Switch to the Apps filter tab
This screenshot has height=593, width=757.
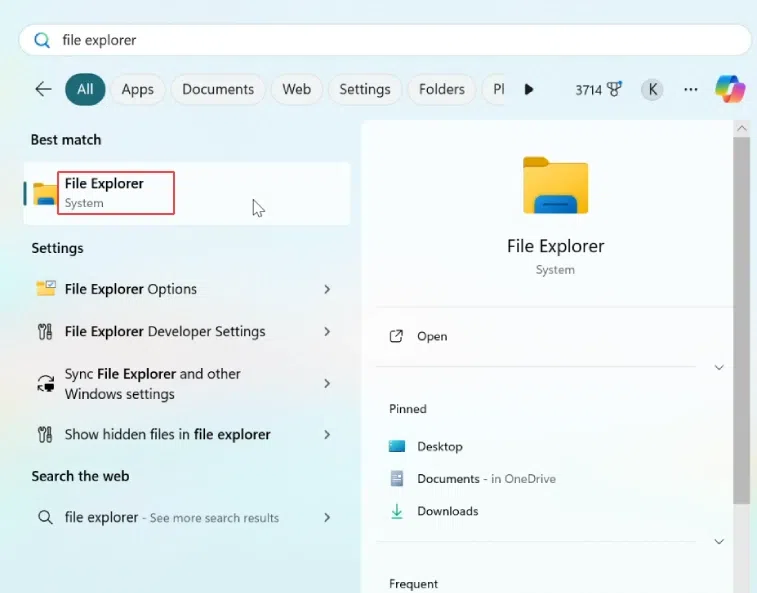pos(138,89)
